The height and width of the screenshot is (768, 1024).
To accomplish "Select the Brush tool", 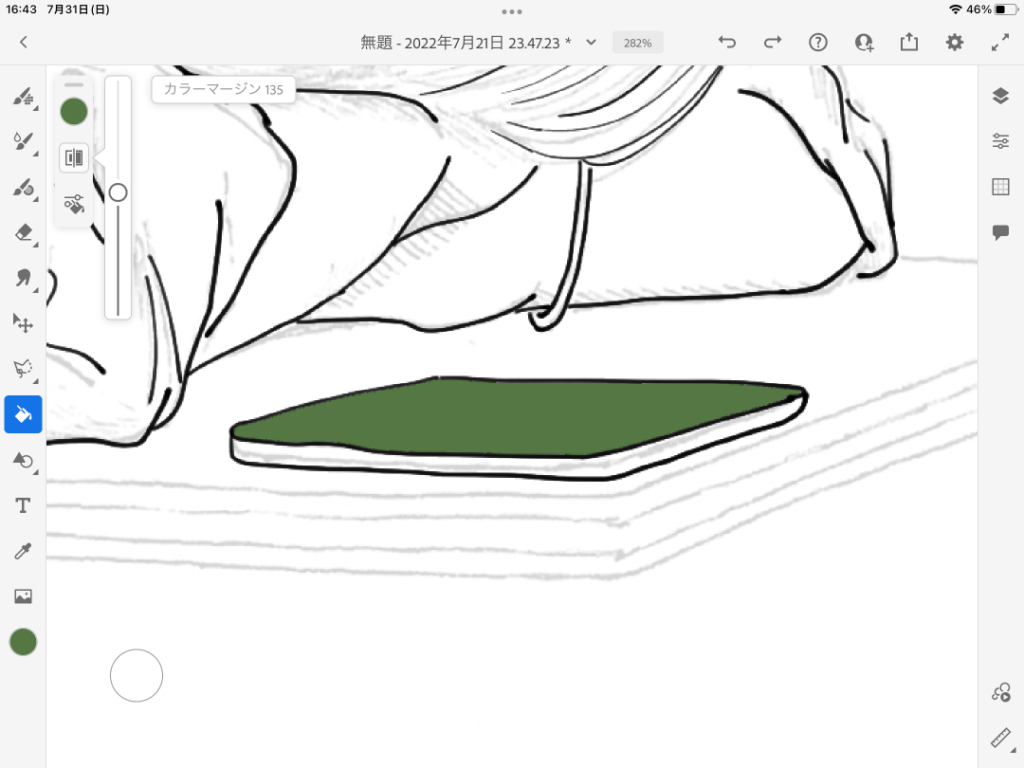I will pos(22,97).
